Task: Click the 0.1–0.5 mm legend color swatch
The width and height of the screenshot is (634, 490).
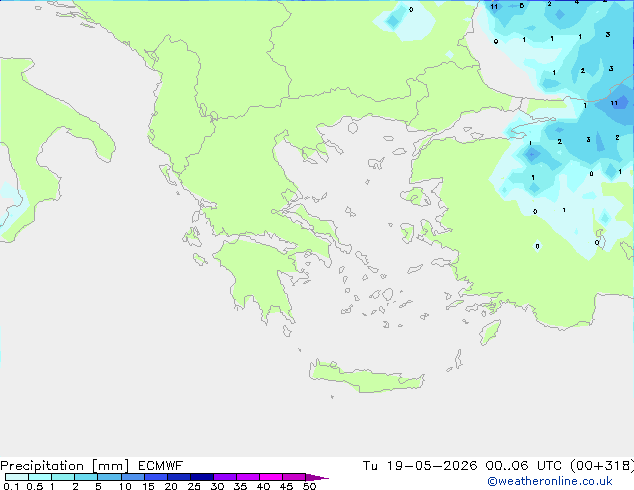Action: [x=17, y=477]
